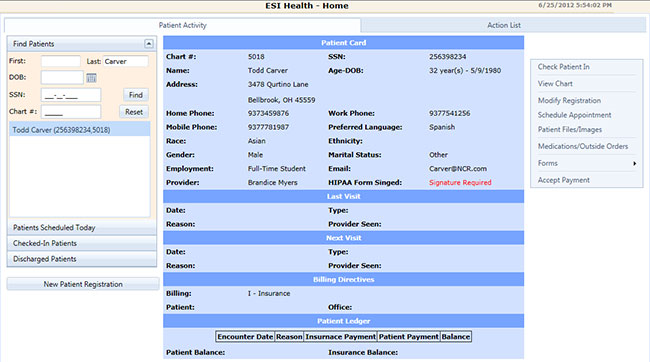Click the Patient Ledger header

343,321
